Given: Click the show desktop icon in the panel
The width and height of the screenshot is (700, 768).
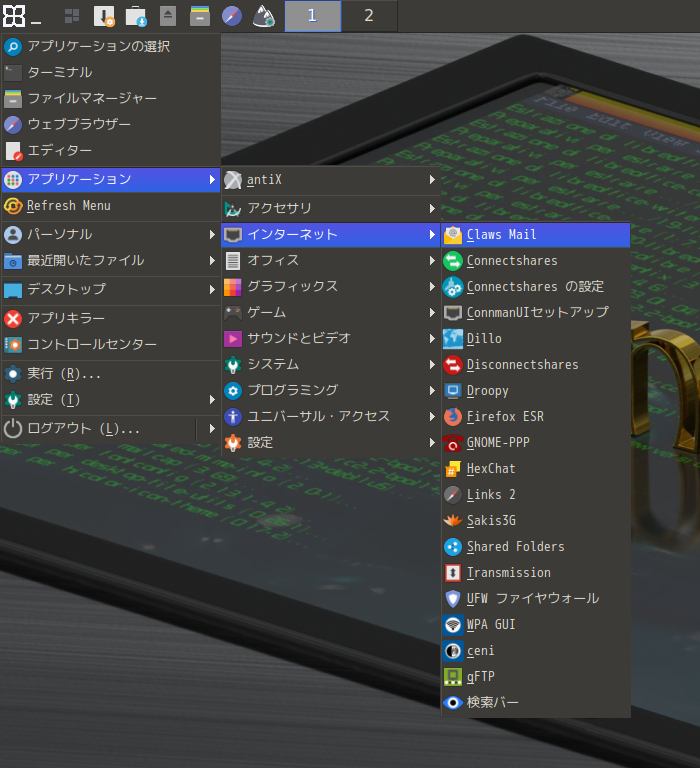Looking at the screenshot, I should pyautogui.click(x=72, y=16).
